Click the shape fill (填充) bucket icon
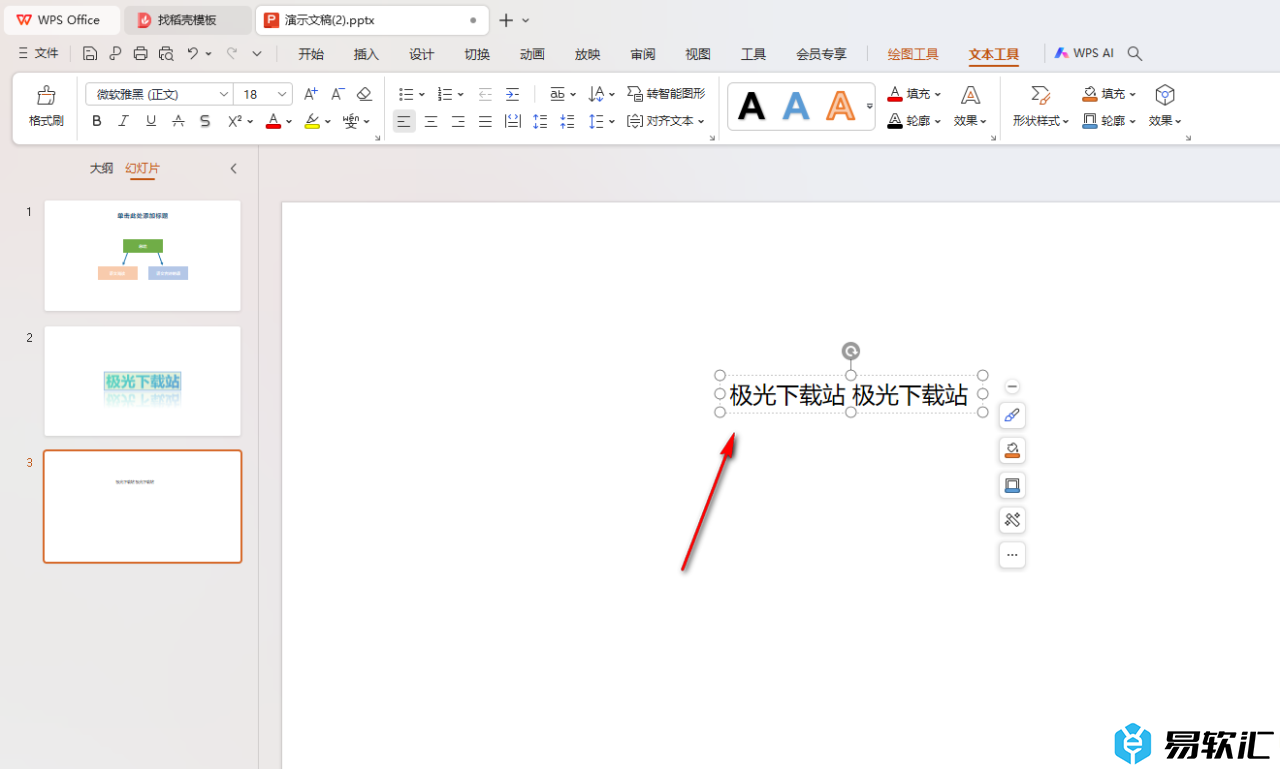The width and height of the screenshot is (1280, 769). pos(1090,94)
